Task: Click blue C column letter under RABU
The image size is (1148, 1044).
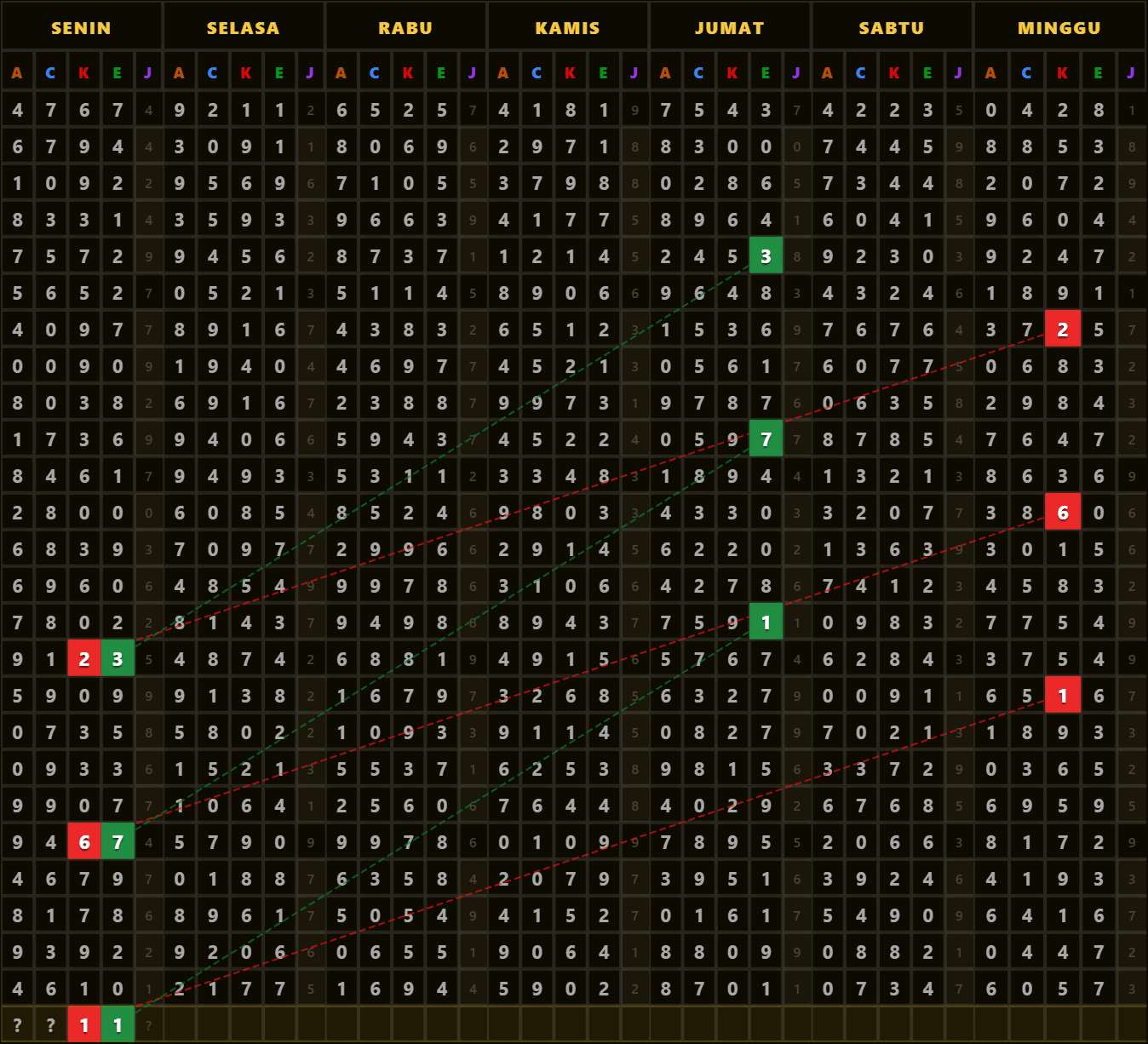Action: point(375,73)
